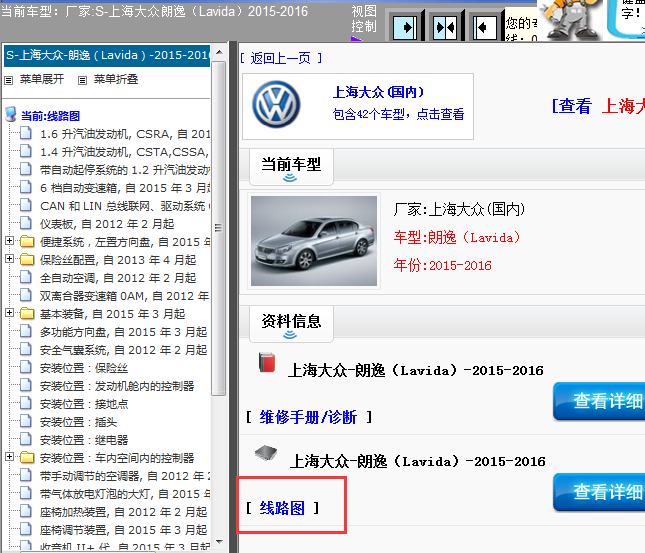Image resolution: width=645 pixels, height=553 pixels.
Task: Open 多功能方向盘 自2015年3月起 item
Action: click(x=123, y=332)
